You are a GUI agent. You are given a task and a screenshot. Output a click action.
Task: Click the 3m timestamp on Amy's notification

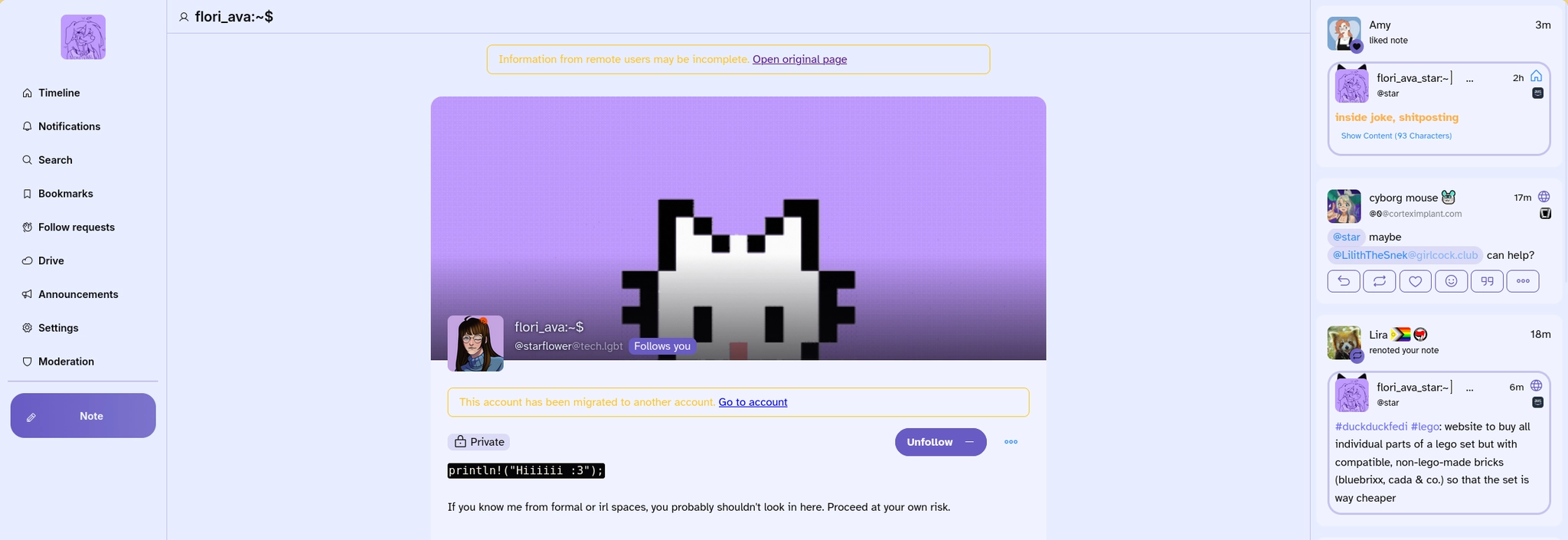[x=1543, y=25]
